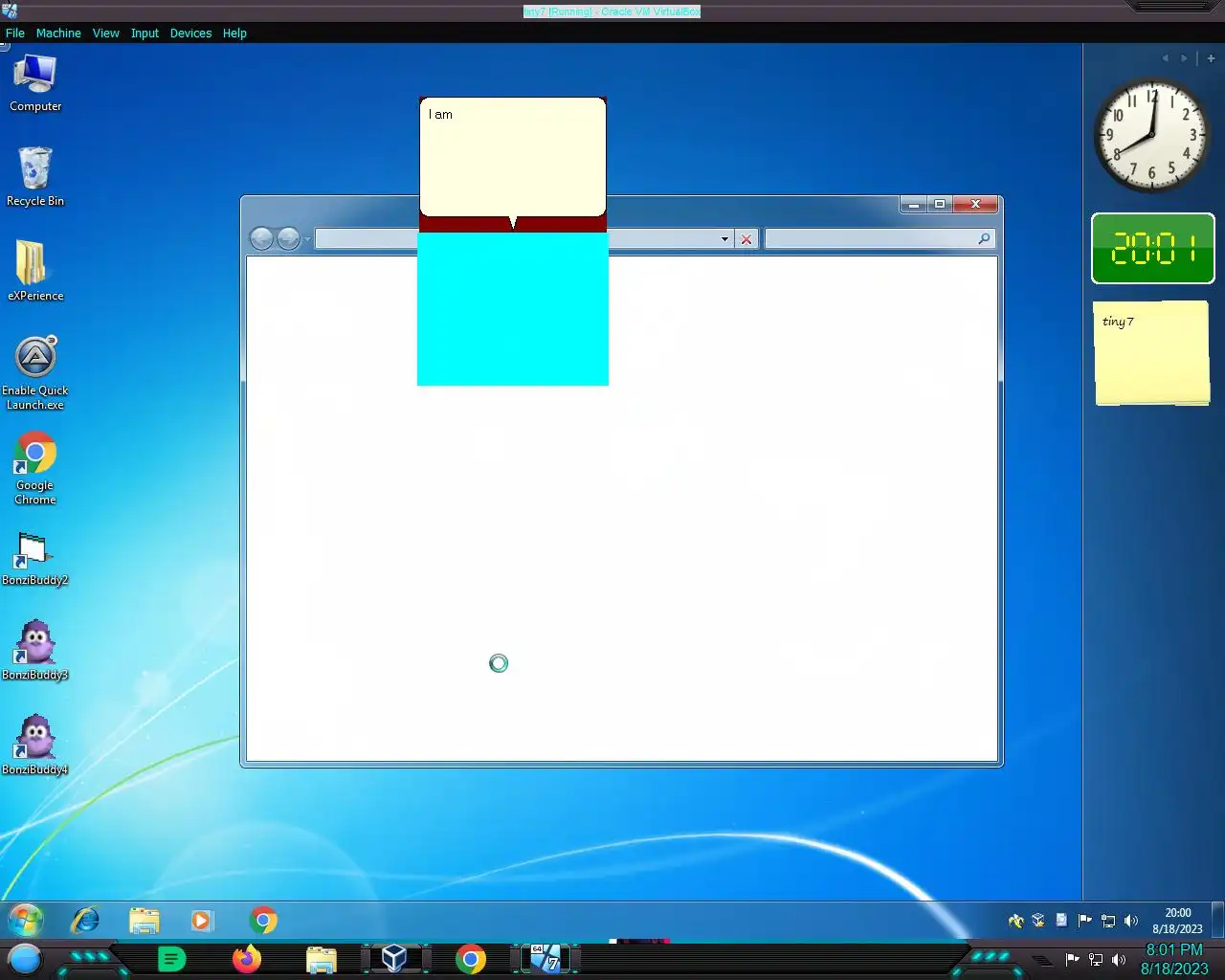Screen dimensions: 1225x980
Task: Select the BonziBuddy4 desktop shortcut
Action: pos(35,745)
